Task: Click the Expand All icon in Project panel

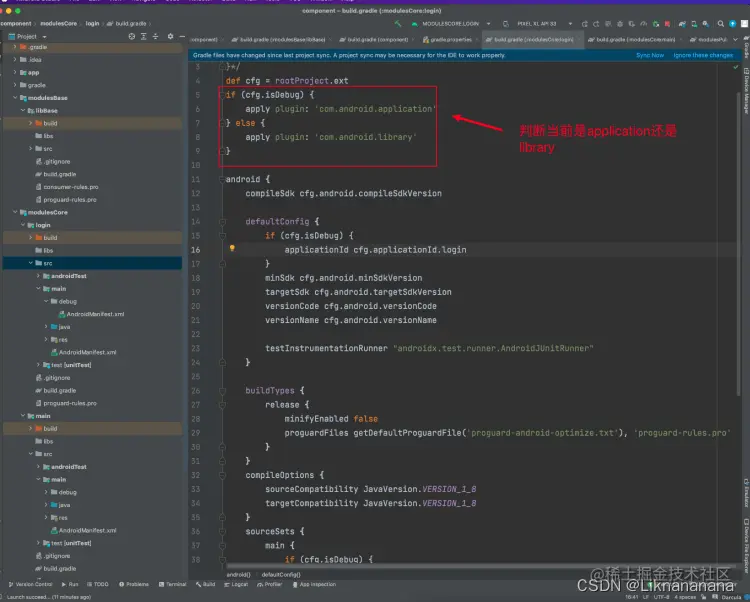Action: pos(143,36)
